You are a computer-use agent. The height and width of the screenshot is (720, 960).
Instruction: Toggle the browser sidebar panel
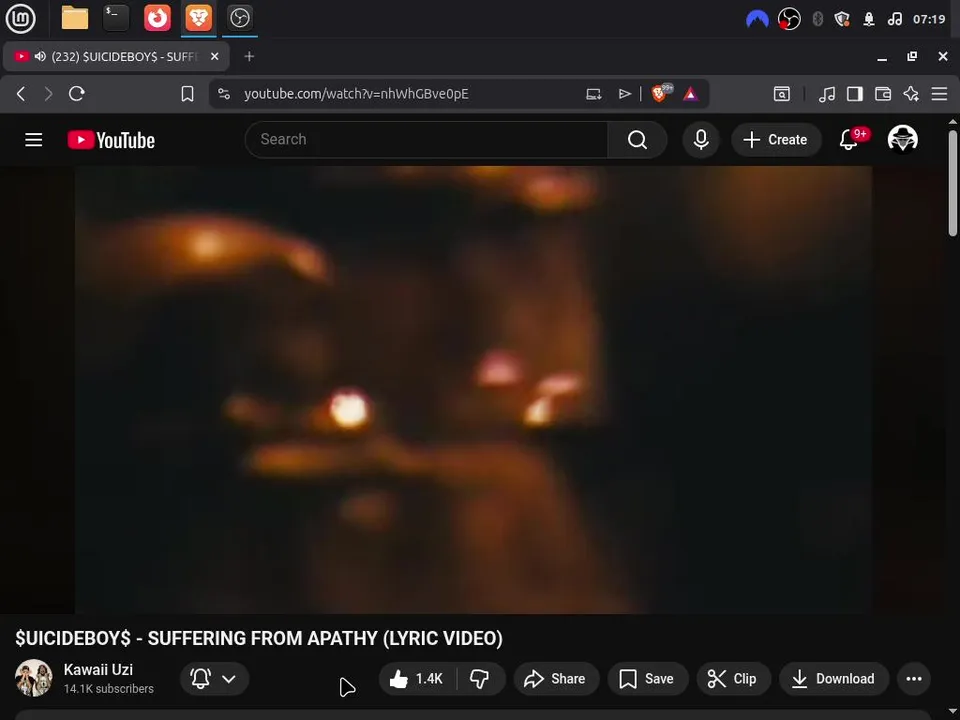pos(855,94)
